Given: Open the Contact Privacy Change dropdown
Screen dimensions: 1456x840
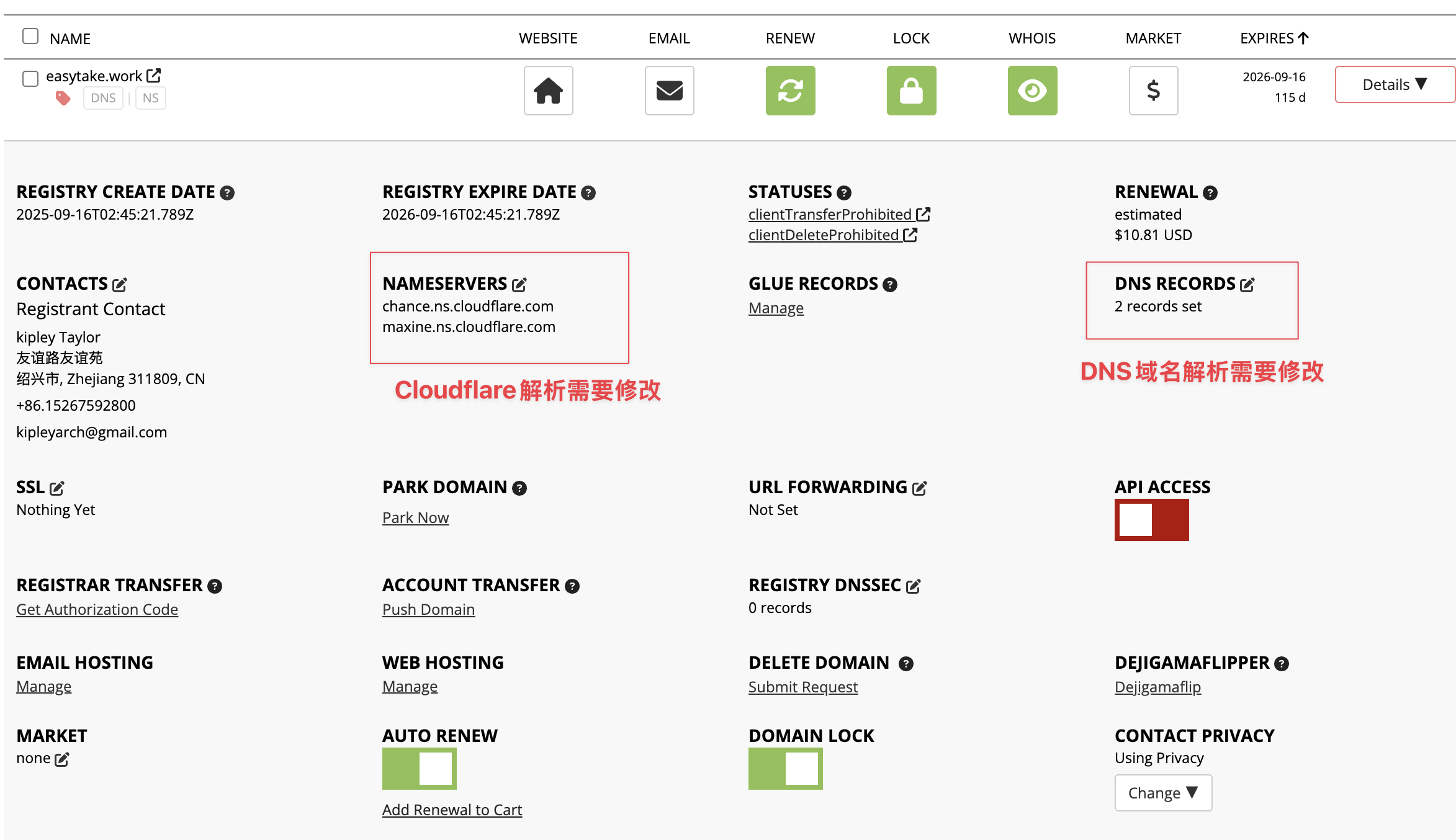Looking at the screenshot, I should coord(1163,793).
